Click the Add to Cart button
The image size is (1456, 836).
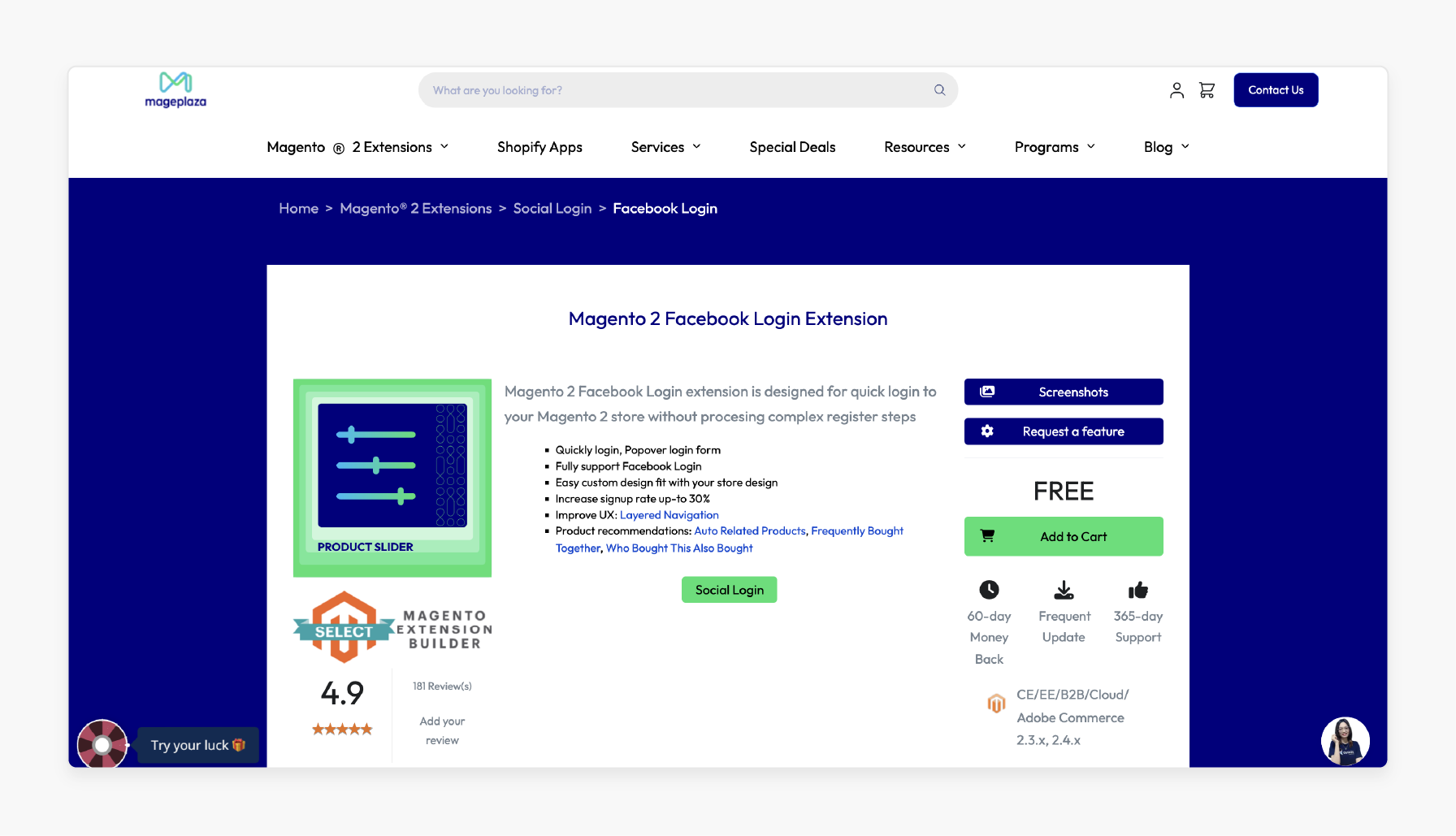pos(1064,536)
